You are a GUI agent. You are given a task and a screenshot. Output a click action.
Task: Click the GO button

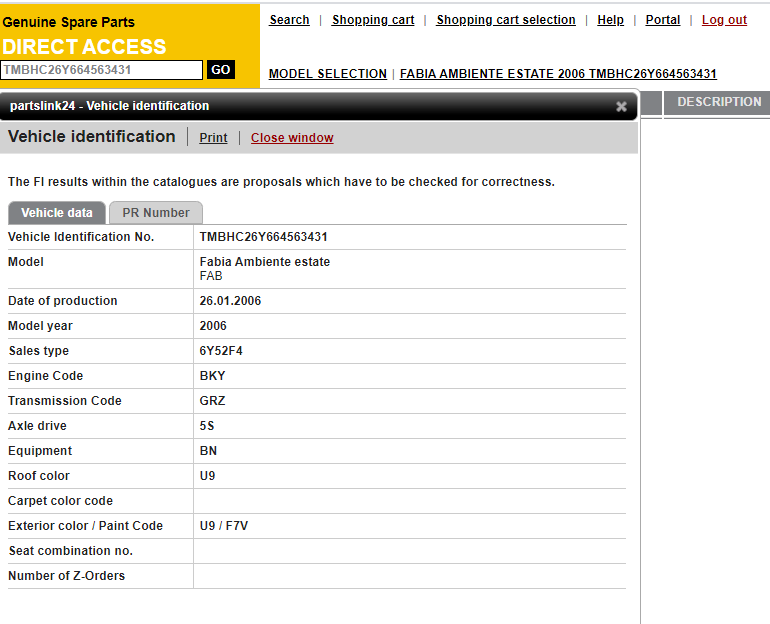pyautogui.click(x=220, y=70)
